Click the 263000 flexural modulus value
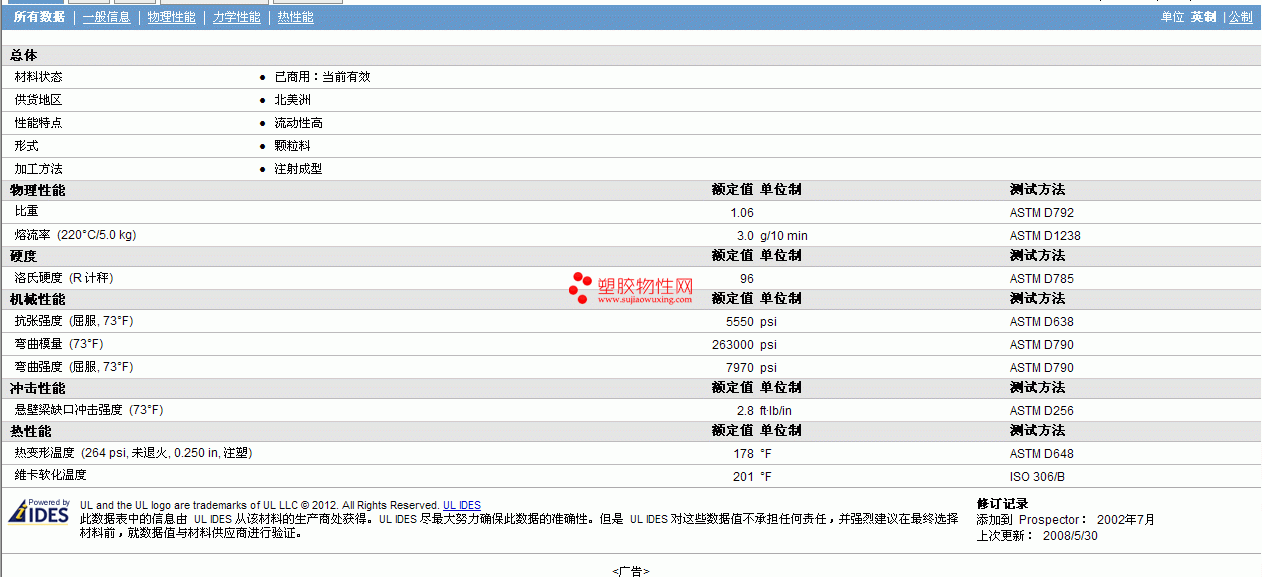The height and width of the screenshot is (577, 1262). pyautogui.click(x=733, y=345)
